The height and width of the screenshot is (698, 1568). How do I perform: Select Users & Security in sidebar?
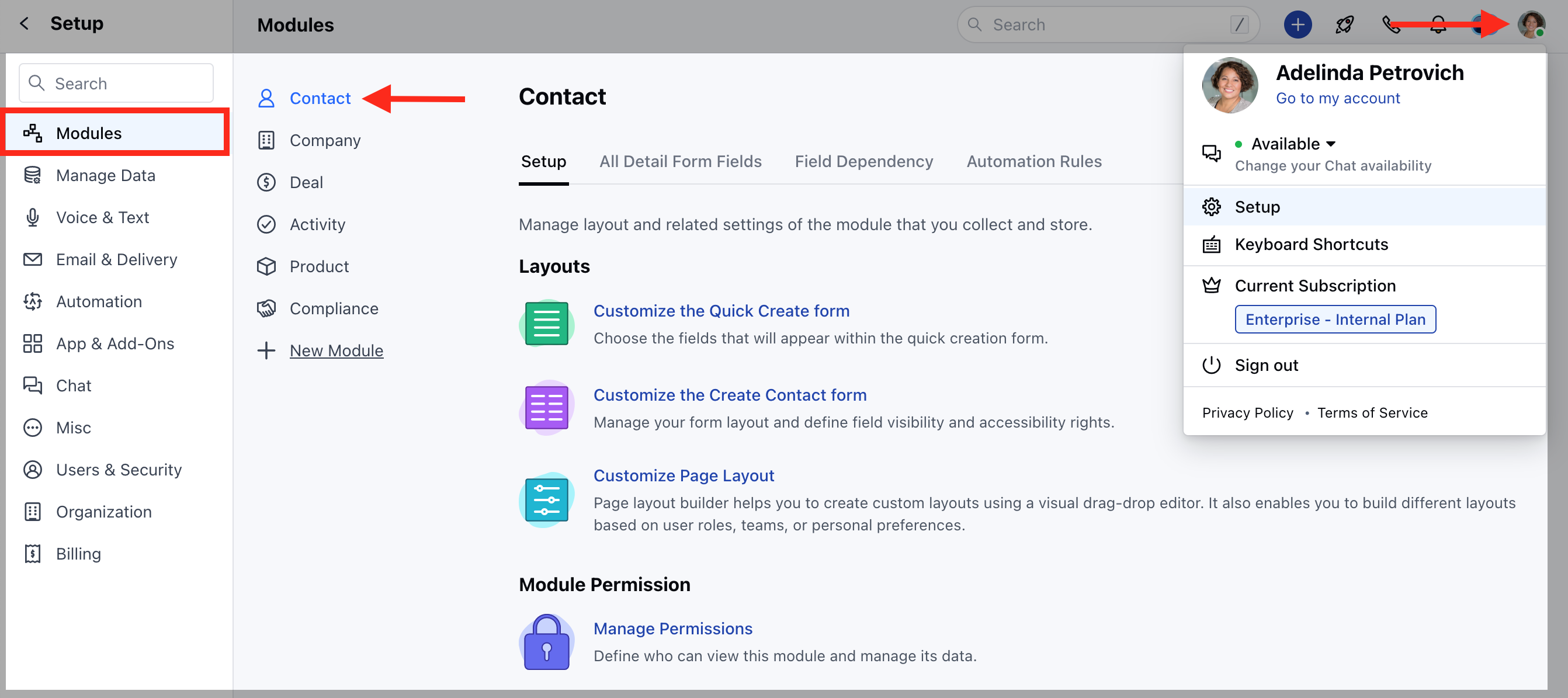119,470
